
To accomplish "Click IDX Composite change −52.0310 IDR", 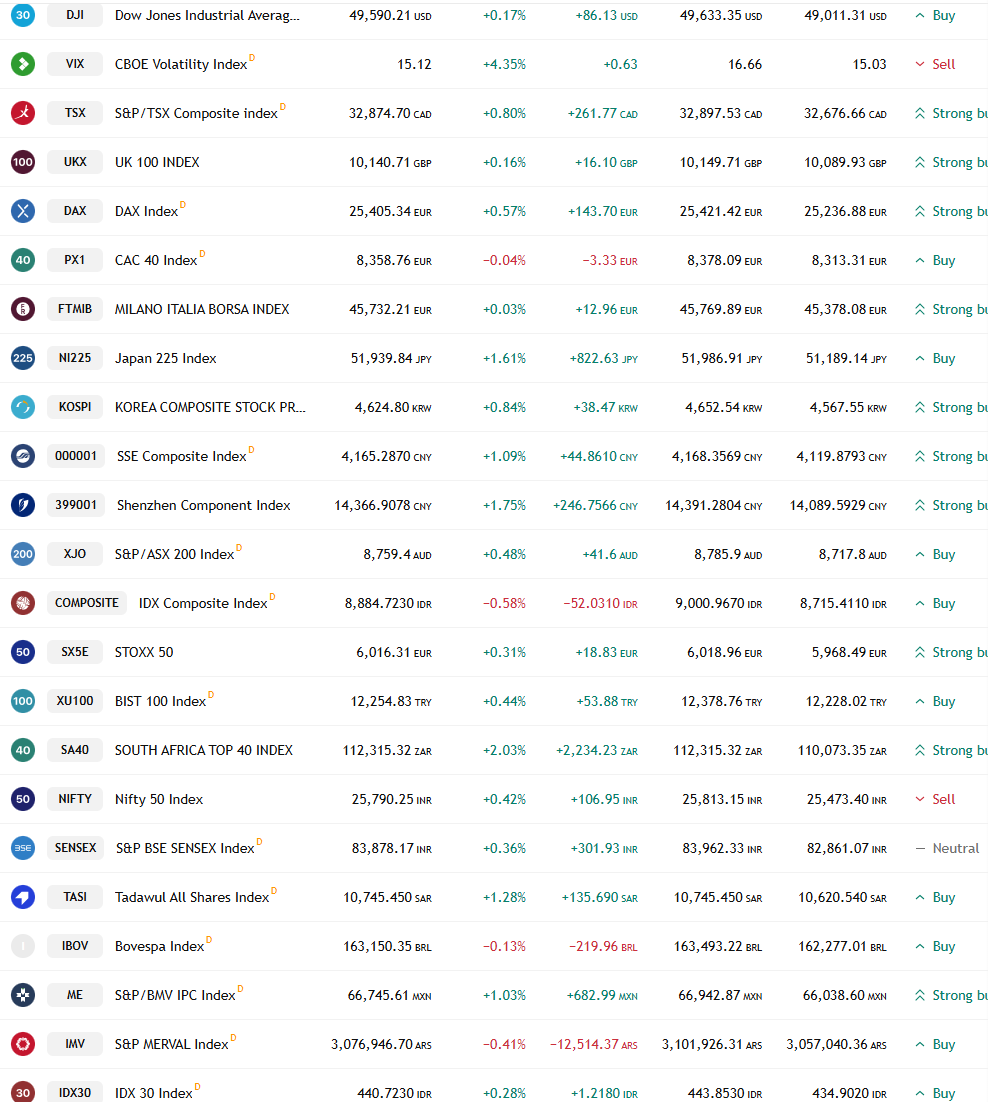I will (x=601, y=603).
